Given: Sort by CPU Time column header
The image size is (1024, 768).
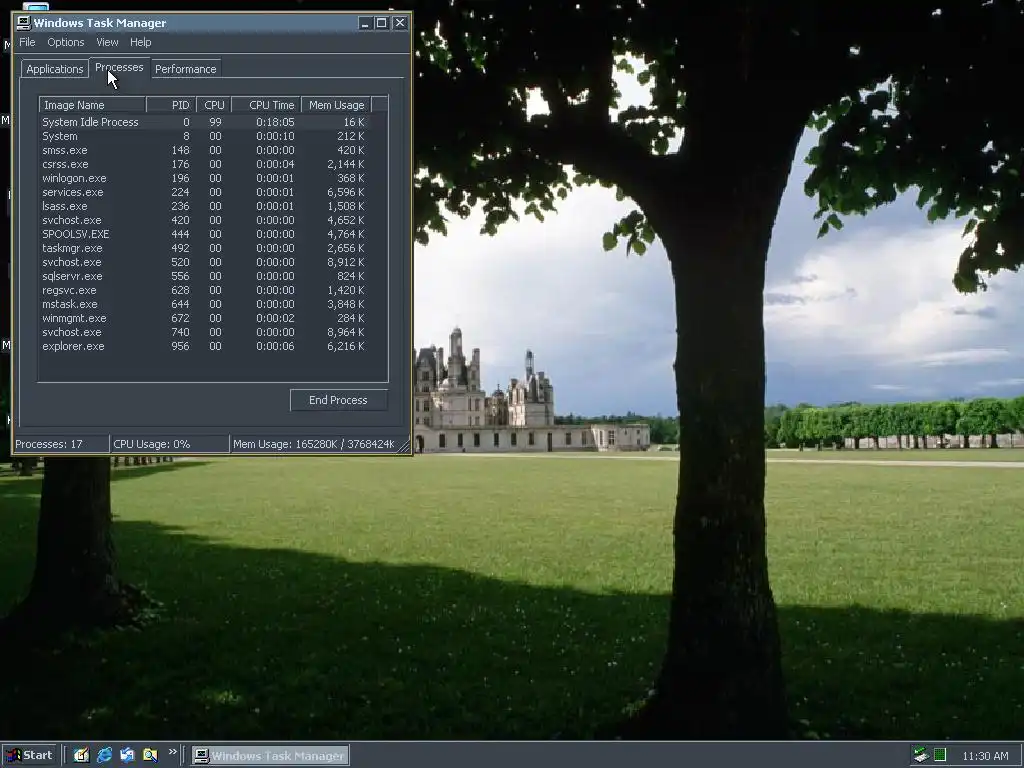Looking at the screenshot, I should tap(266, 104).
